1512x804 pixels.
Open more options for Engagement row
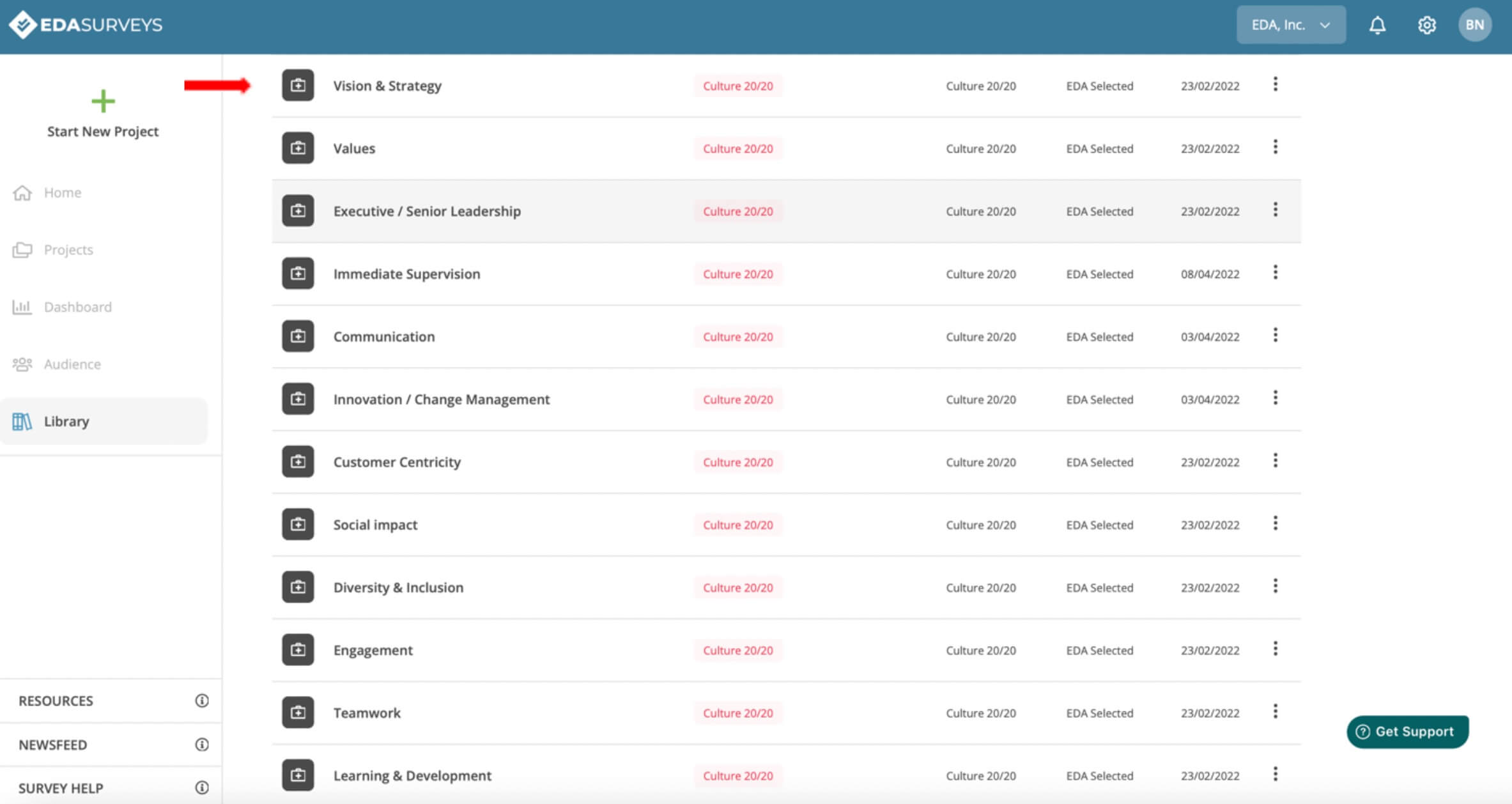[x=1275, y=649]
